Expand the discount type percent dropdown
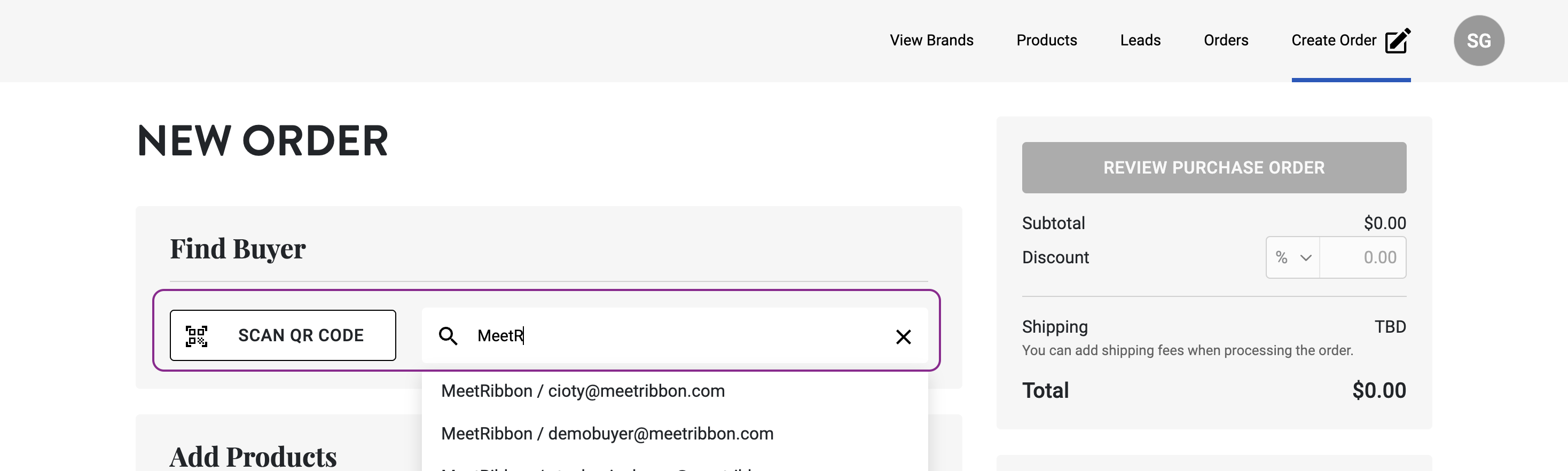The height and width of the screenshot is (471, 1568). point(1293,257)
